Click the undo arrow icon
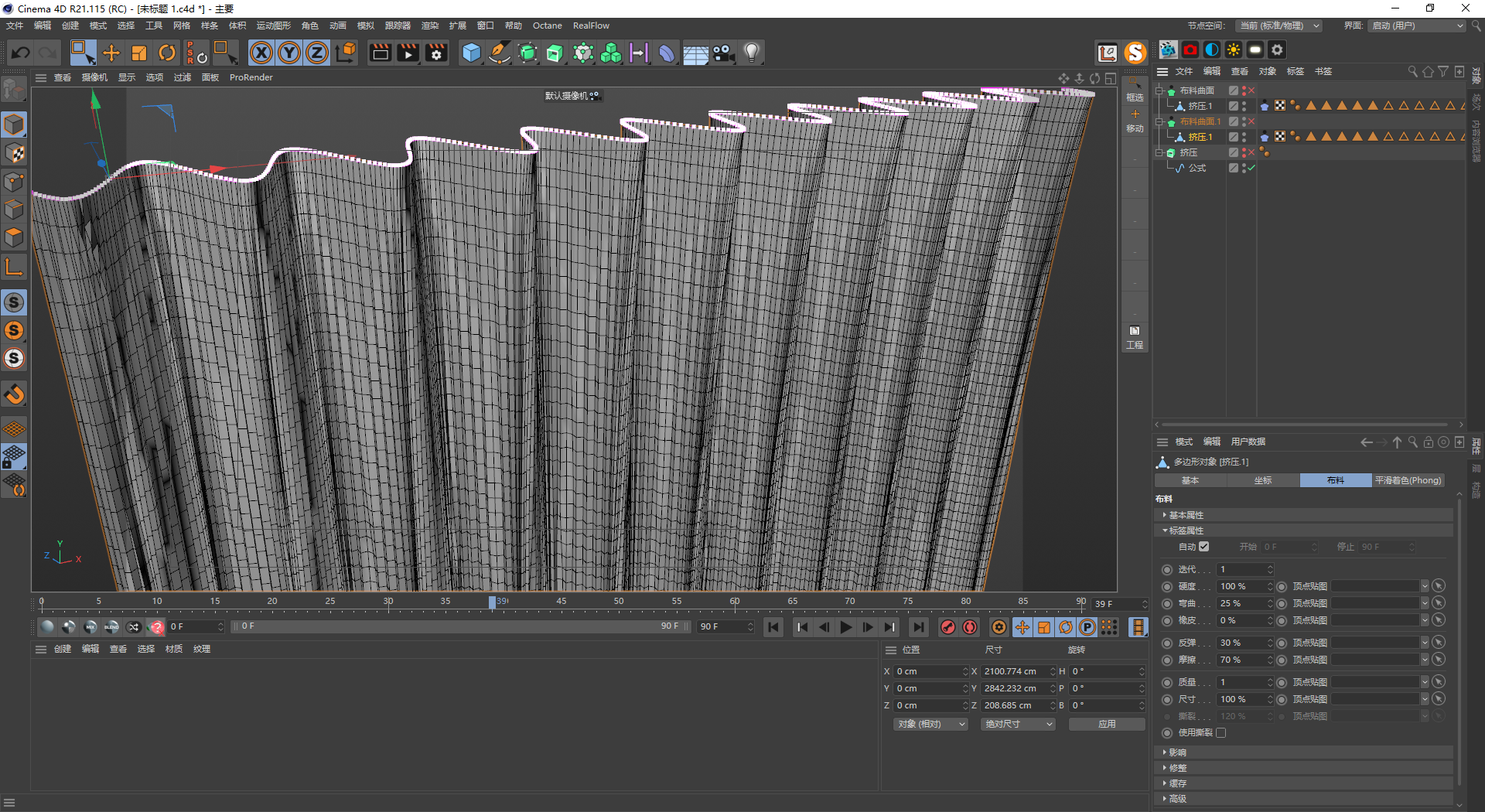1485x812 pixels. (x=21, y=53)
